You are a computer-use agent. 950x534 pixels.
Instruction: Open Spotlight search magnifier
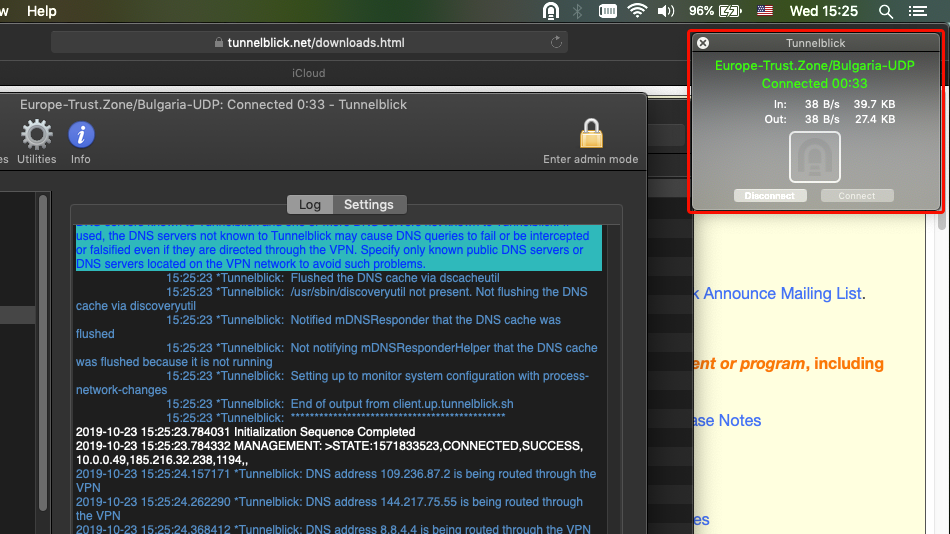pyautogui.click(x=885, y=11)
